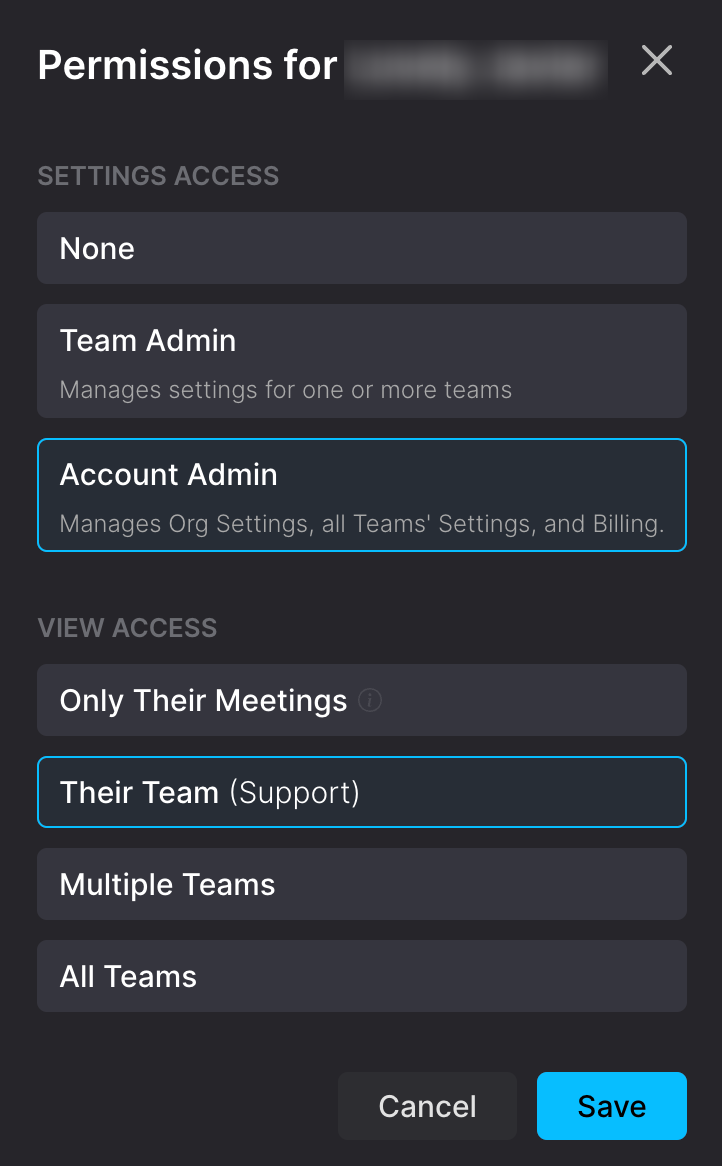The width and height of the screenshot is (722, 1166).
Task: Choose the Multiple Teams view option
Action: 361,885
